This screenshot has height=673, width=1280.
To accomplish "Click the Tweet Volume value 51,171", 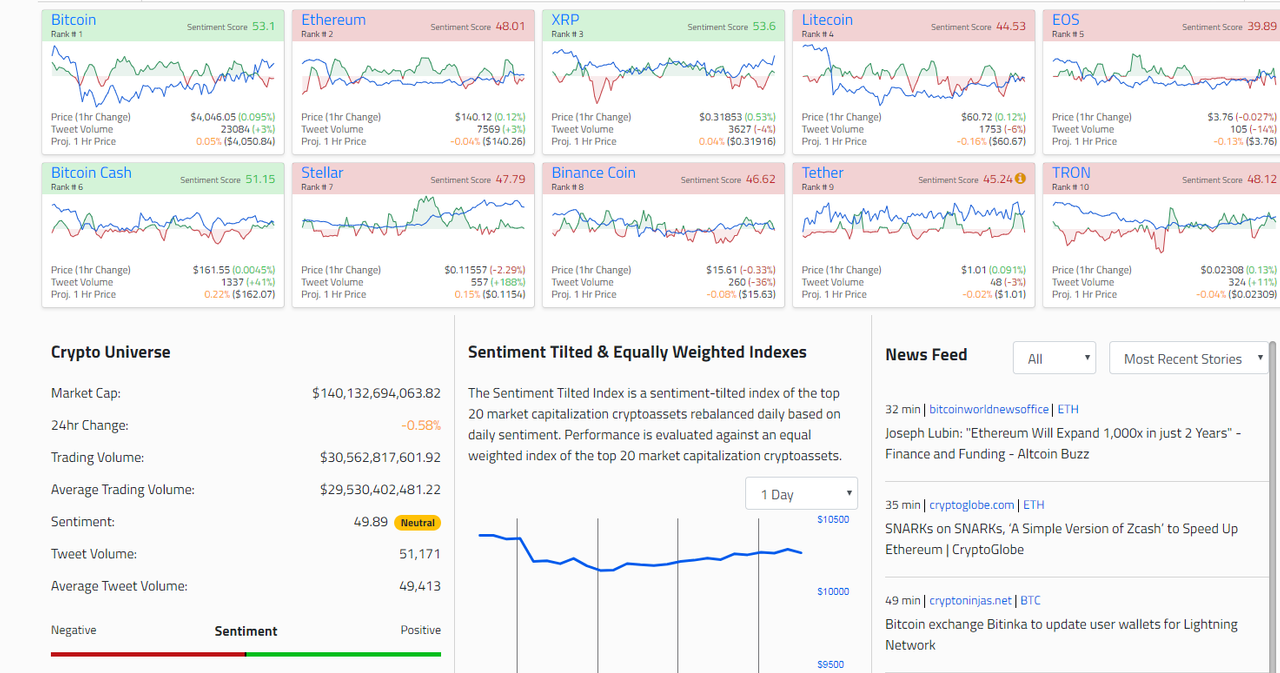I will pos(420,553).
